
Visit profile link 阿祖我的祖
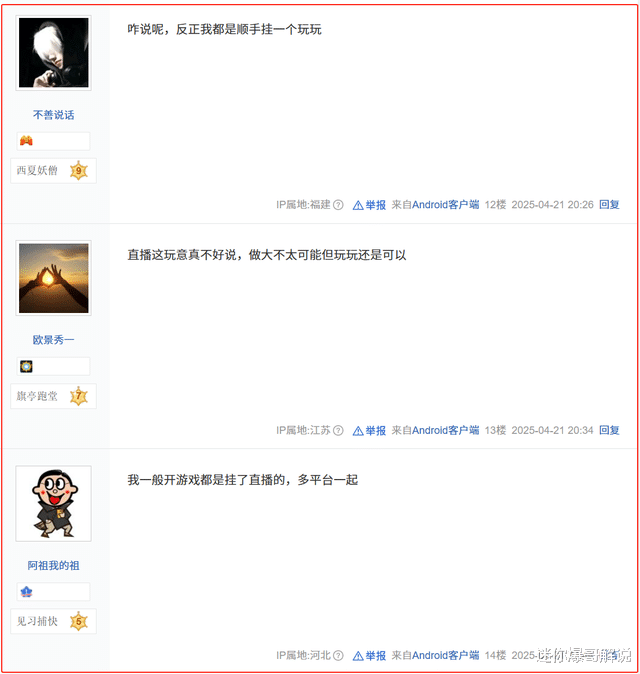click(53, 565)
